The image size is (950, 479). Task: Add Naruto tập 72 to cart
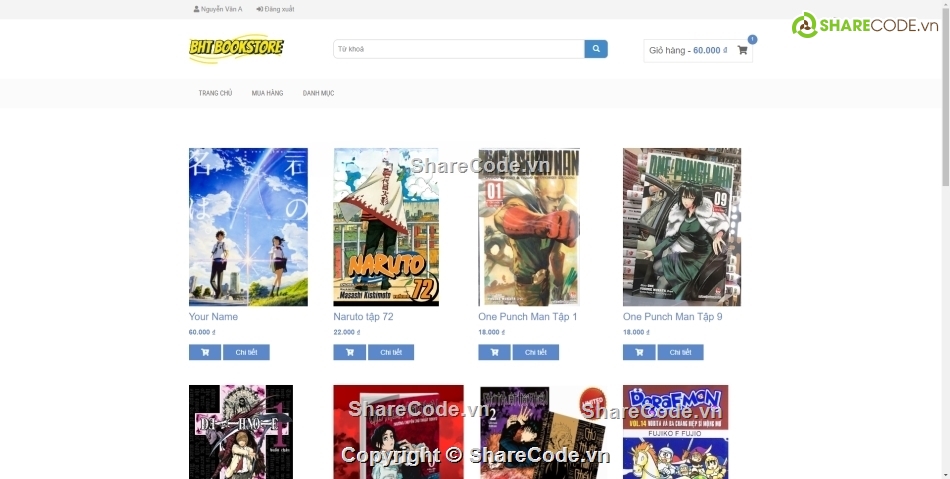[x=350, y=352]
